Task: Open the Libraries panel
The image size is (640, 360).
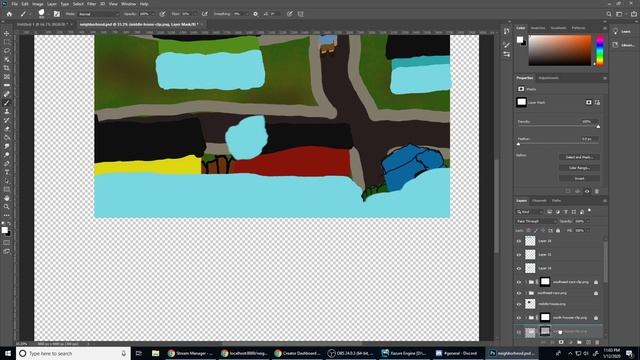Action: click(623, 45)
